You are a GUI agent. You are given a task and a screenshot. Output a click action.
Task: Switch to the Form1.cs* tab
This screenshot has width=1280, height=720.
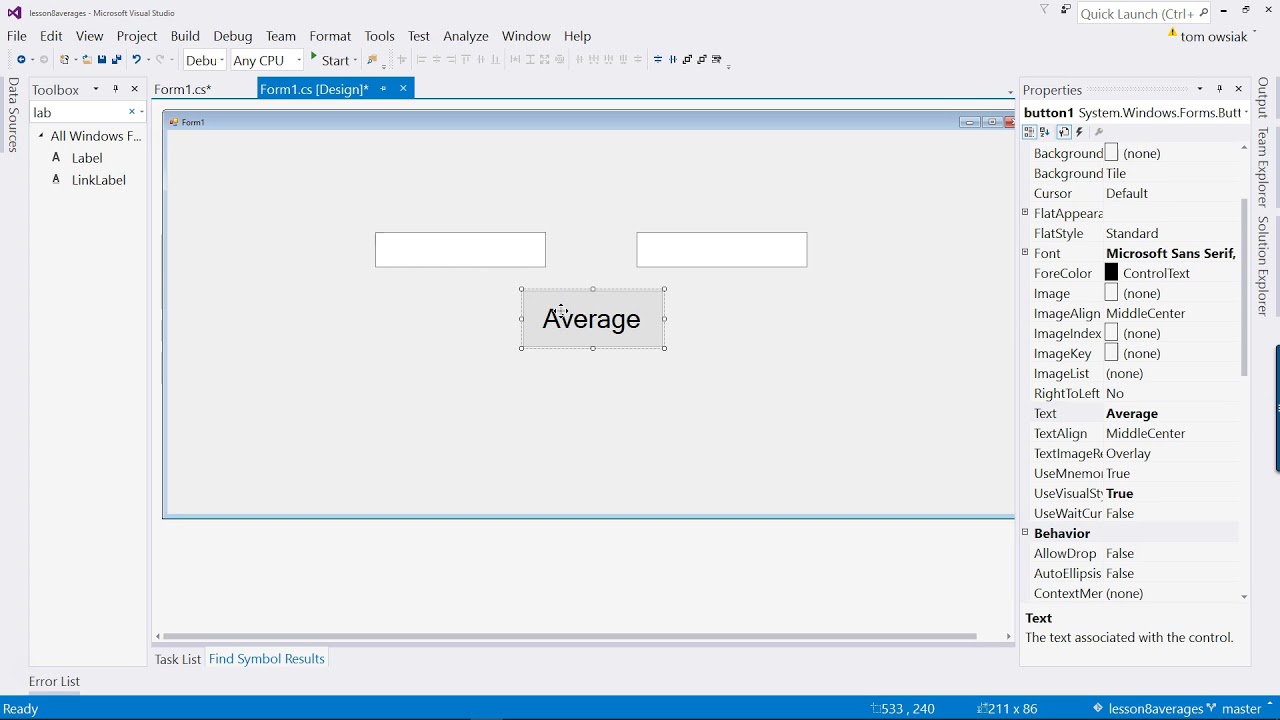183,89
